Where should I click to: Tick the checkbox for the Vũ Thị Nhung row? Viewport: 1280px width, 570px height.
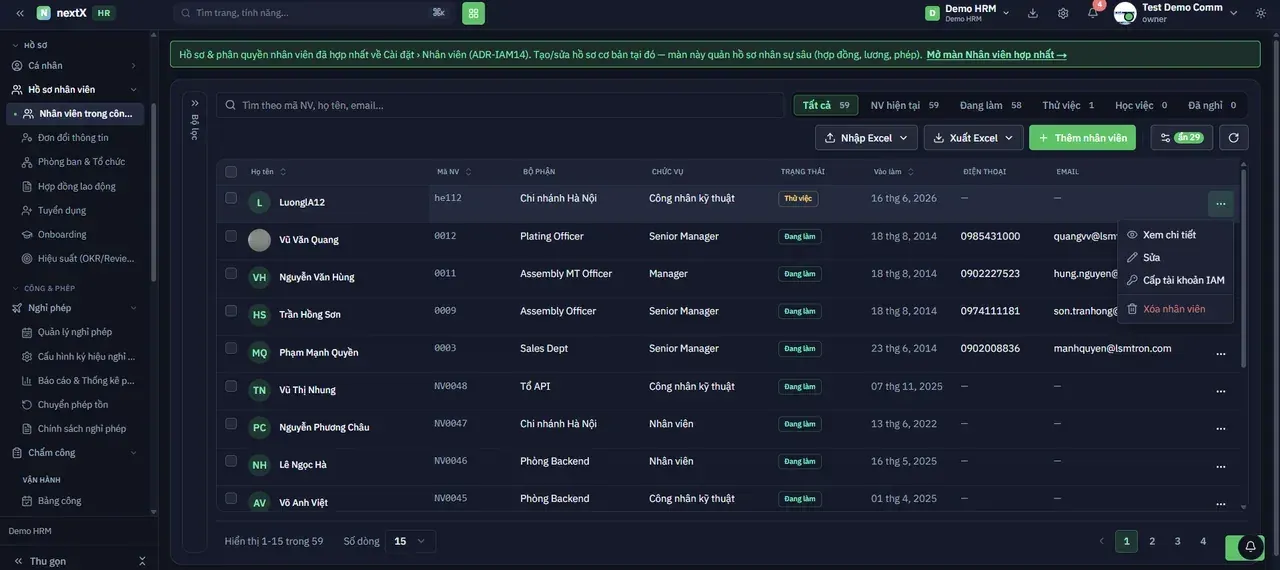(231, 386)
